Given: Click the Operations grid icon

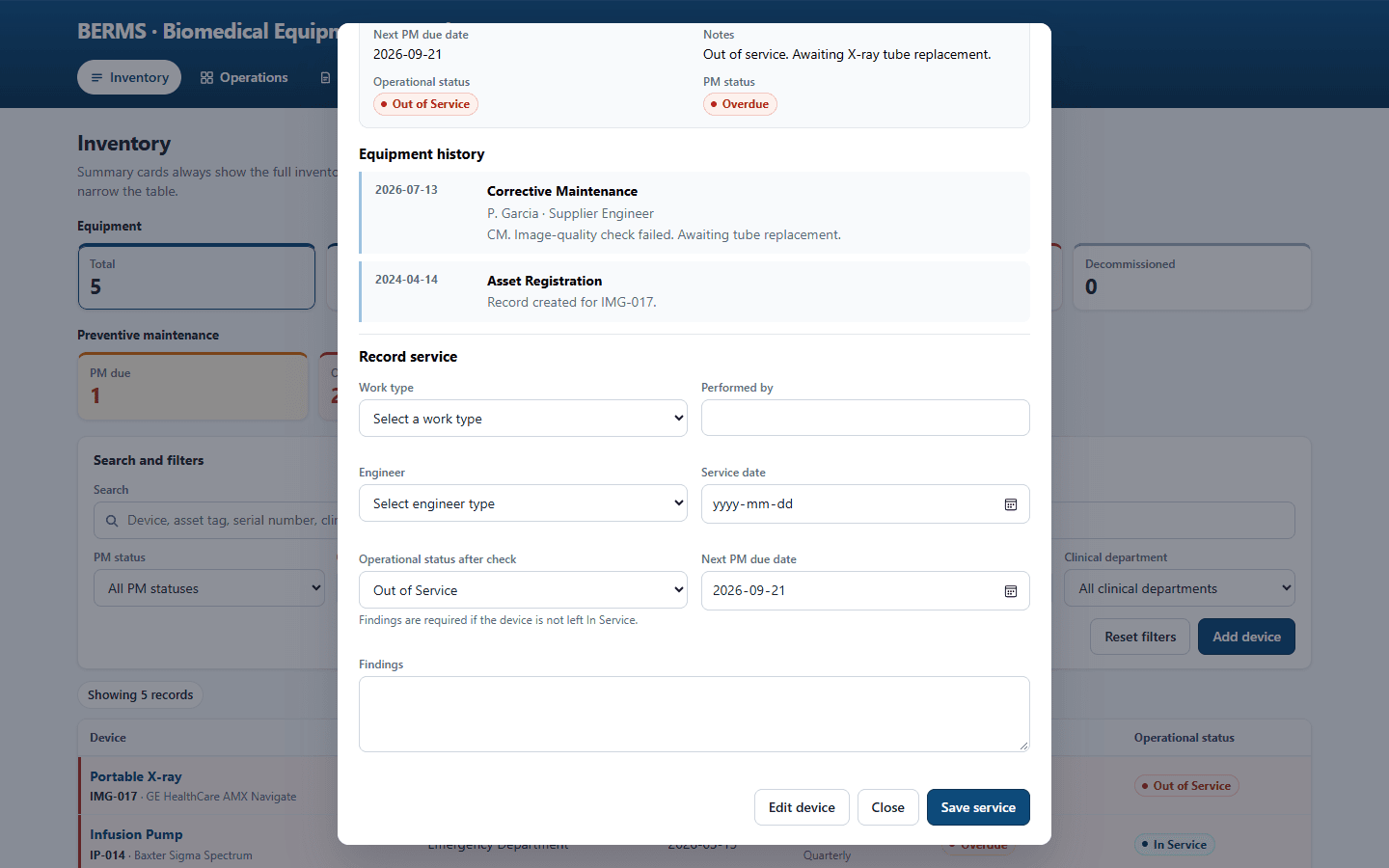Looking at the screenshot, I should pos(206,78).
